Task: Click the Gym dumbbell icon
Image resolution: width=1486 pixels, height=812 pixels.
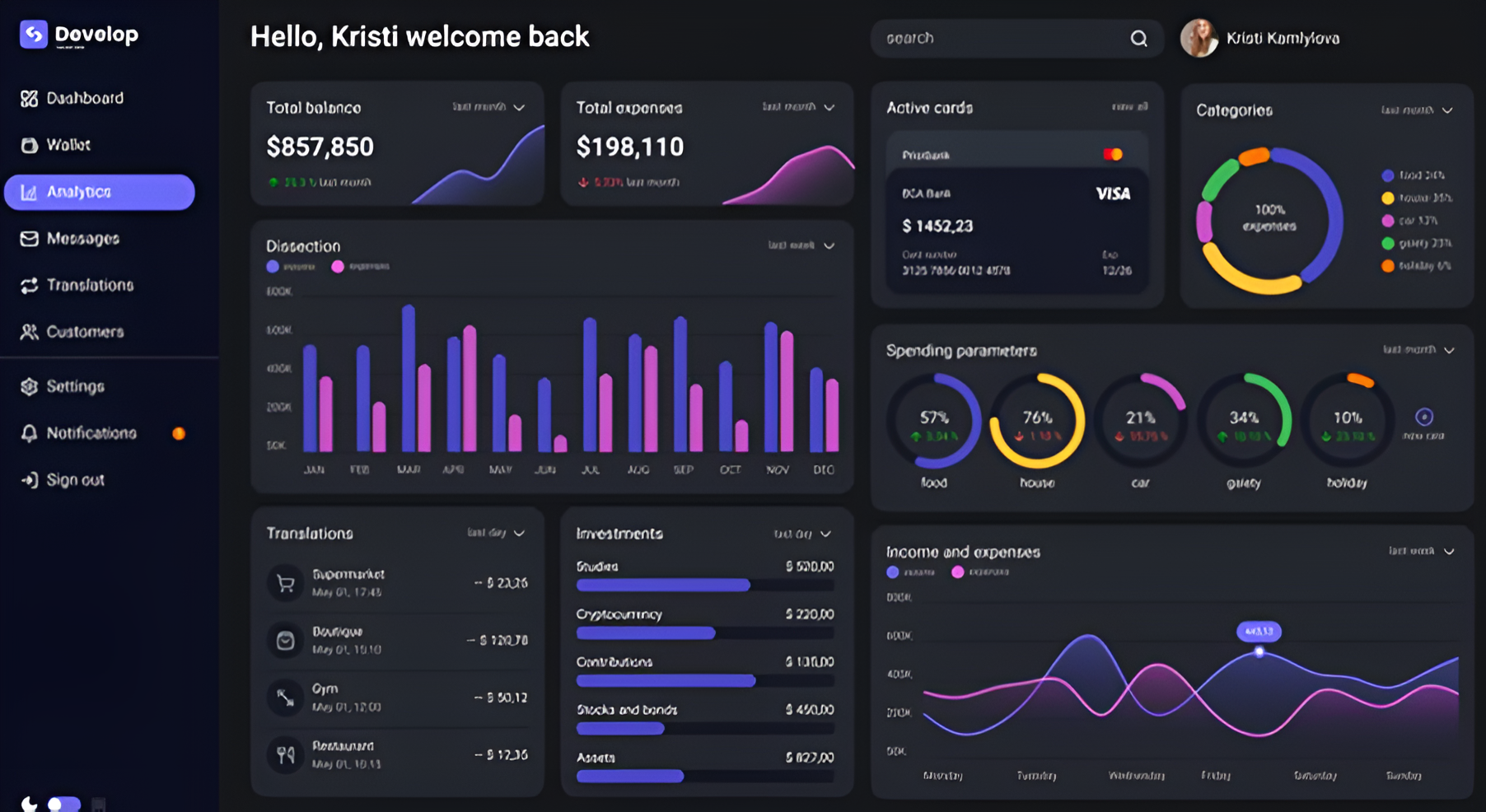Action: pos(286,698)
